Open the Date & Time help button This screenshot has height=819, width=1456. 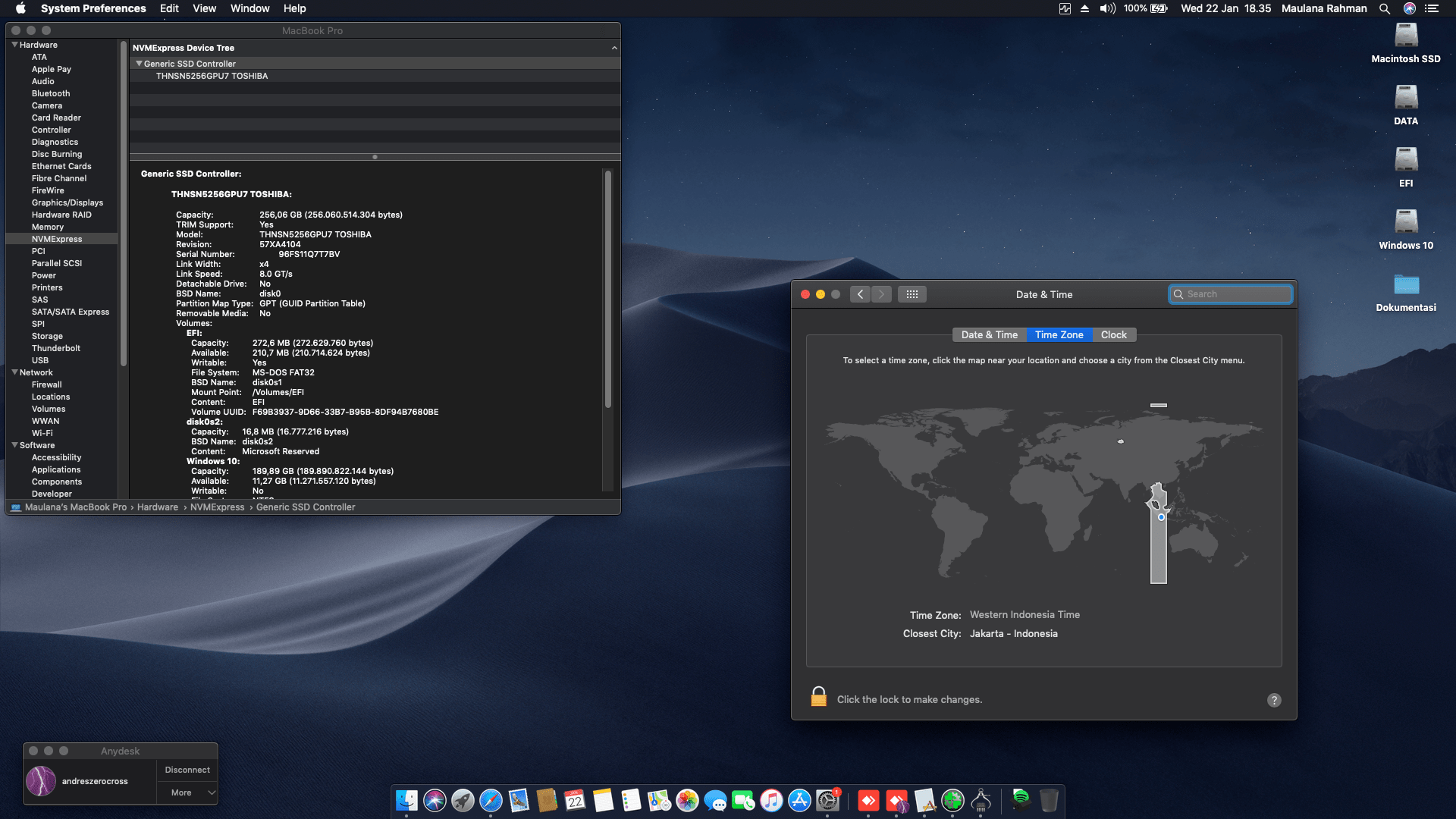1274,700
